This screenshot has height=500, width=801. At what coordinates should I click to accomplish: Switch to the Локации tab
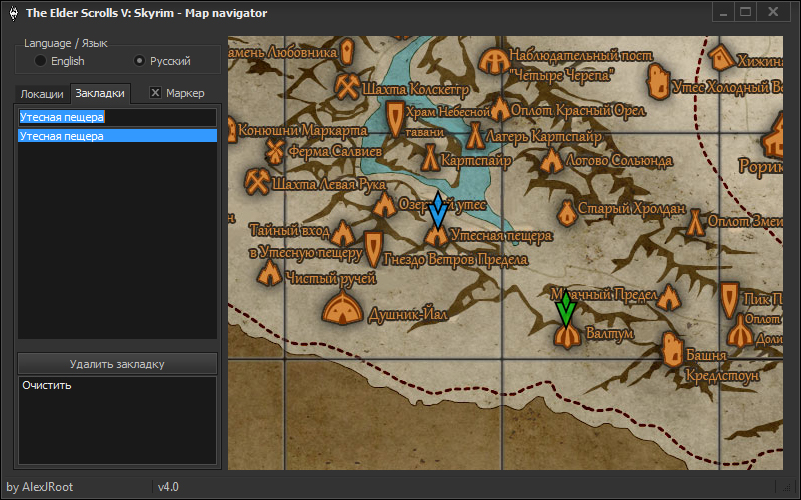(42, 94)
